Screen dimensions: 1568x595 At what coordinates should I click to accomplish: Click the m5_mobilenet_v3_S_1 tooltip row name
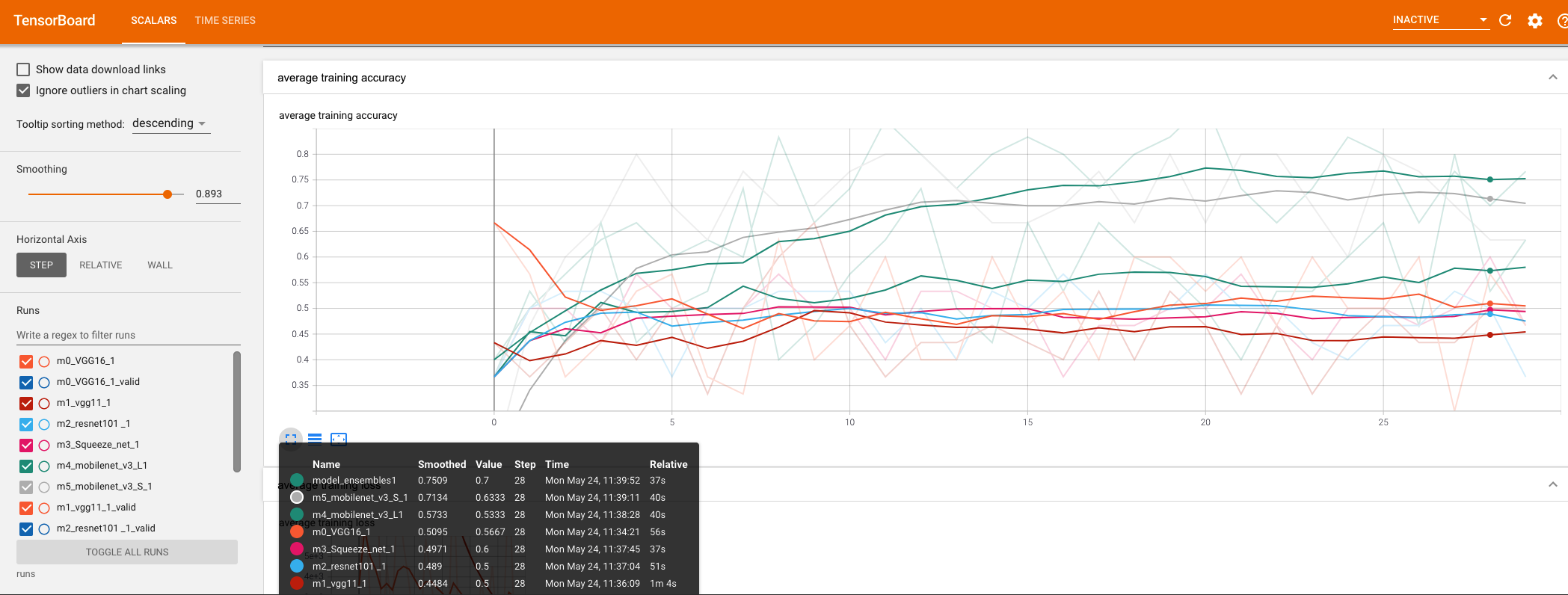(x=360, y=498)
